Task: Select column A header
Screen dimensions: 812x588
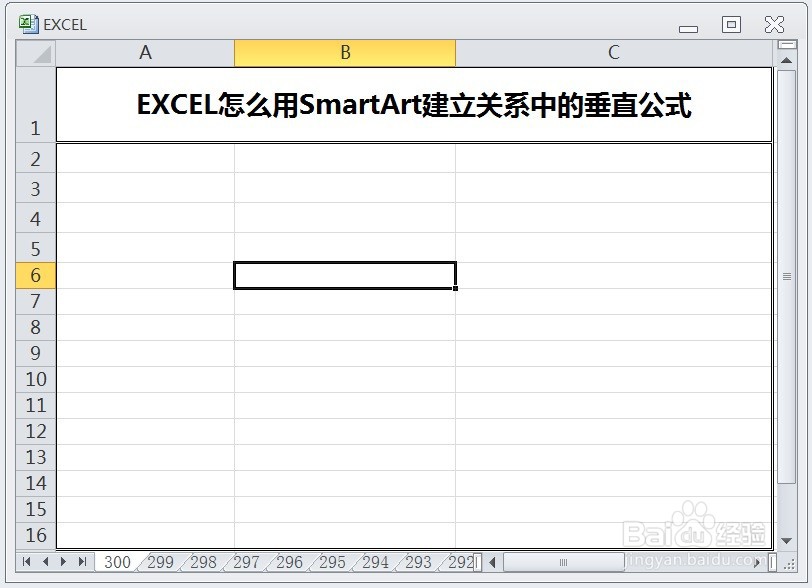Action: coord(145,53)
